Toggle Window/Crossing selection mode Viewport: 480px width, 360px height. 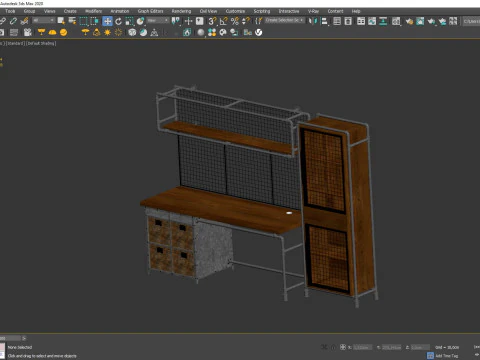pyautogui.click(x=94, y=21)
